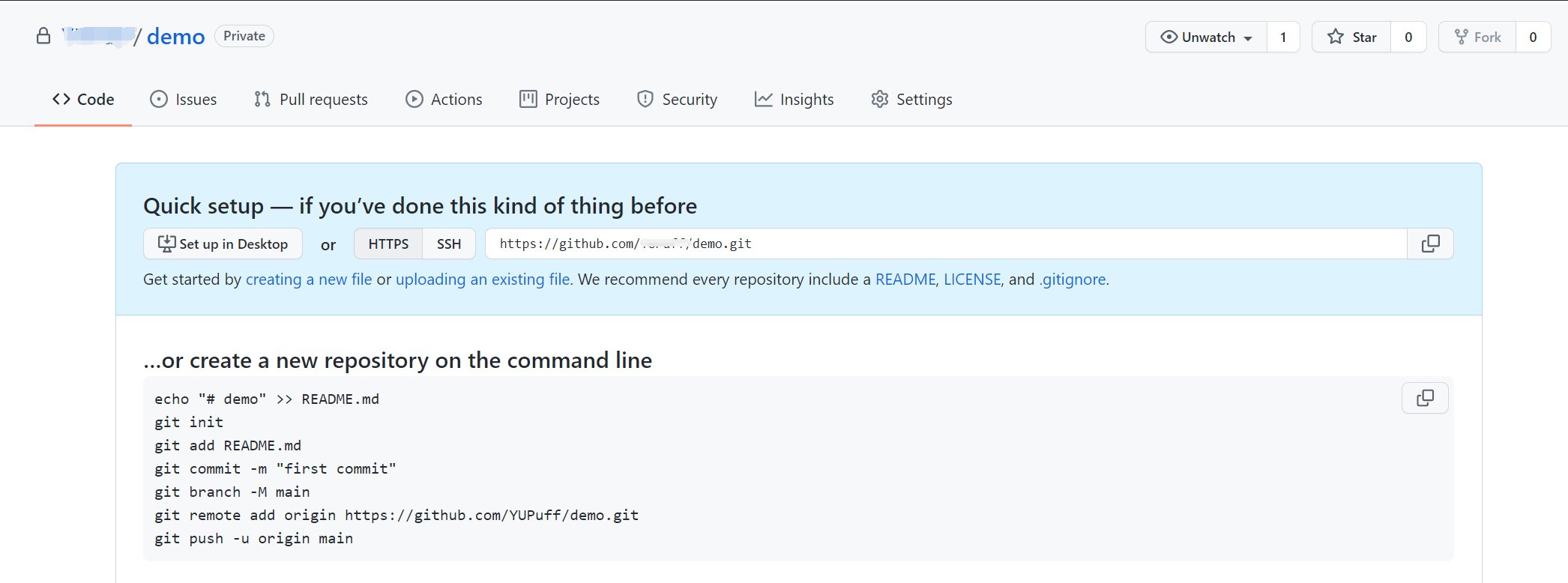Follow the creating a new file link
Image resolution: width=1568 pixels, height=583 pixels.
309,280
